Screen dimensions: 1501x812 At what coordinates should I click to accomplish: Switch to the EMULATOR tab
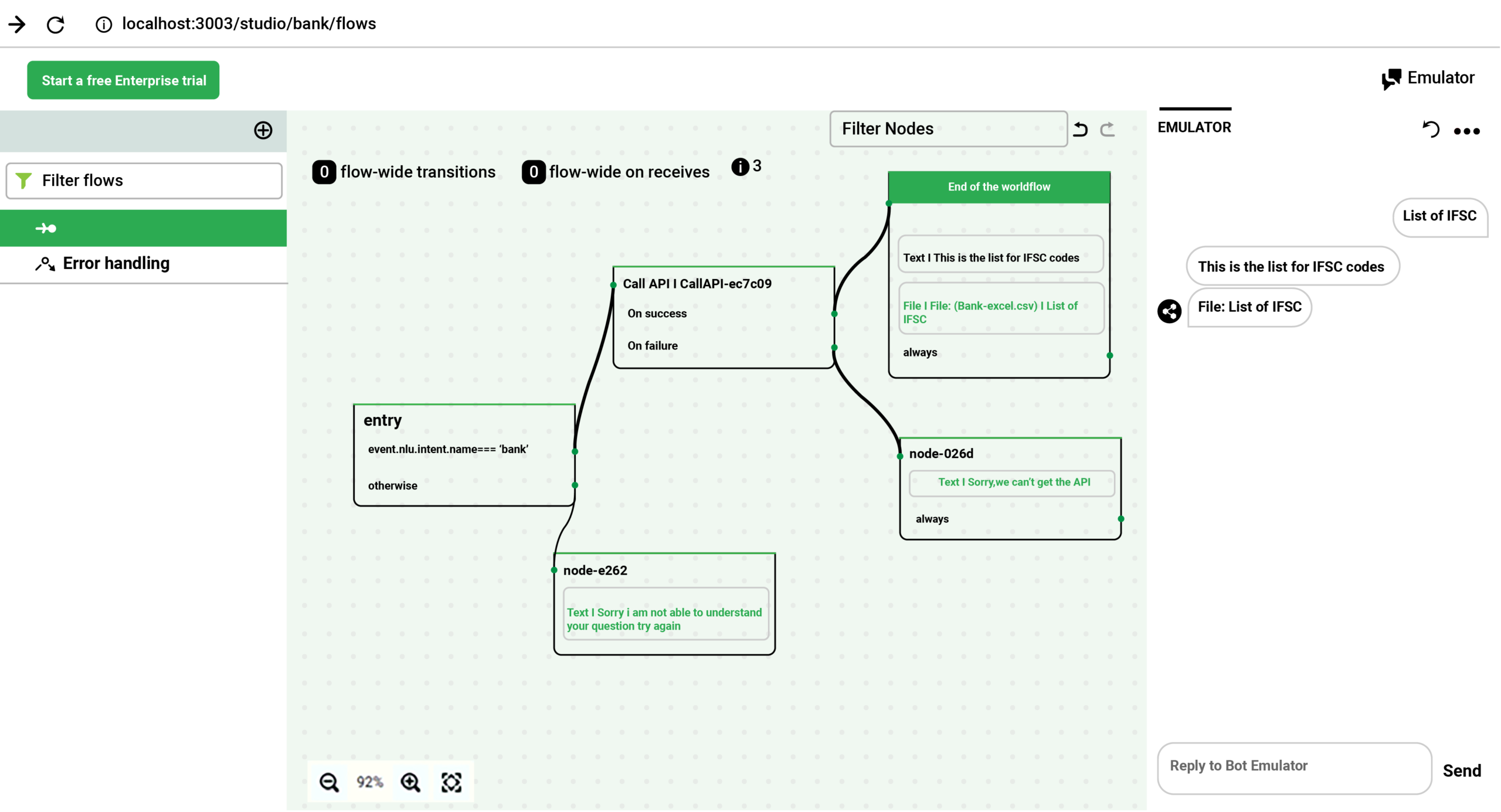[1194, 127]
